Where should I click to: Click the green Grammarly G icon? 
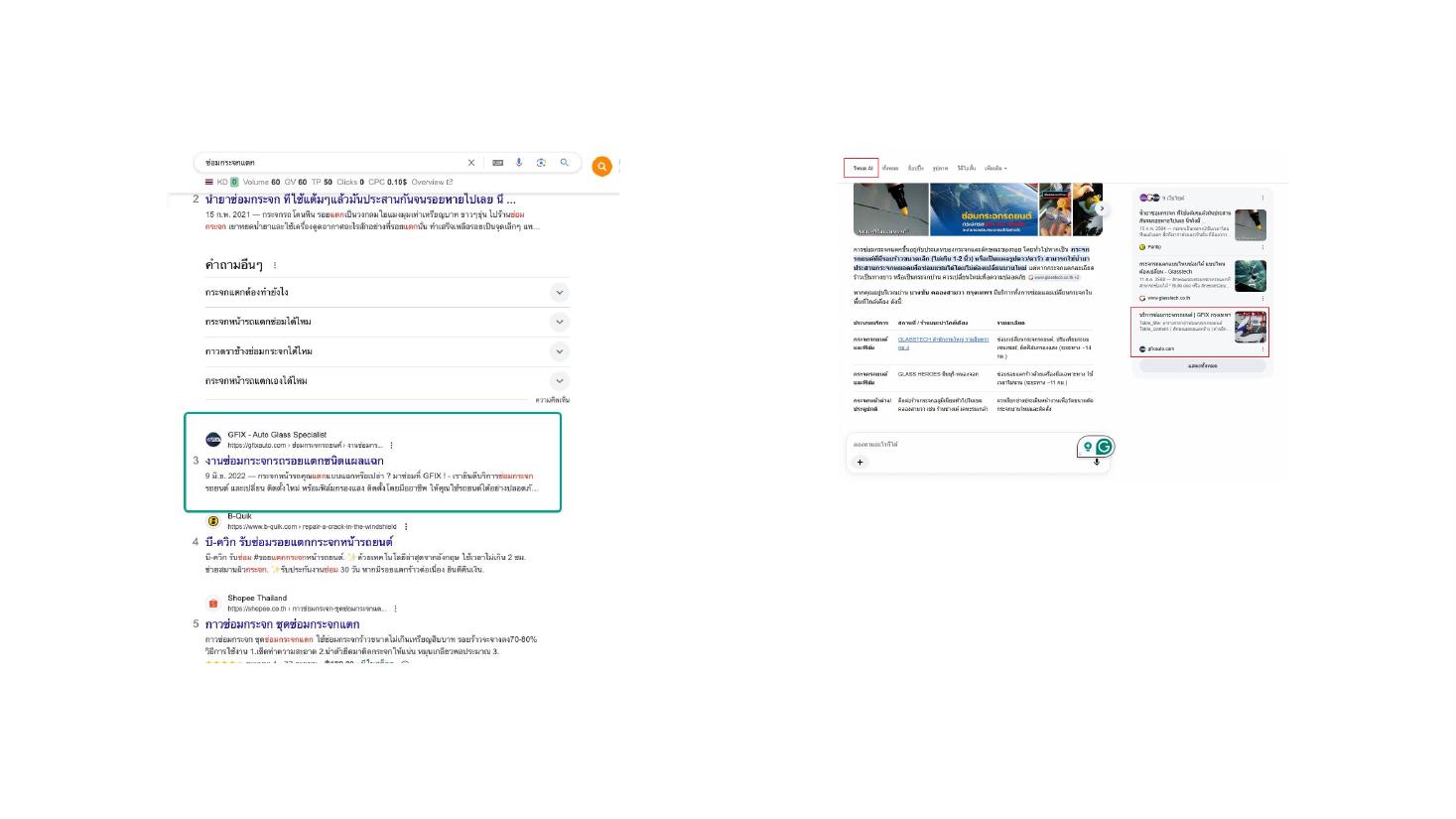[x=1104, y=447]
